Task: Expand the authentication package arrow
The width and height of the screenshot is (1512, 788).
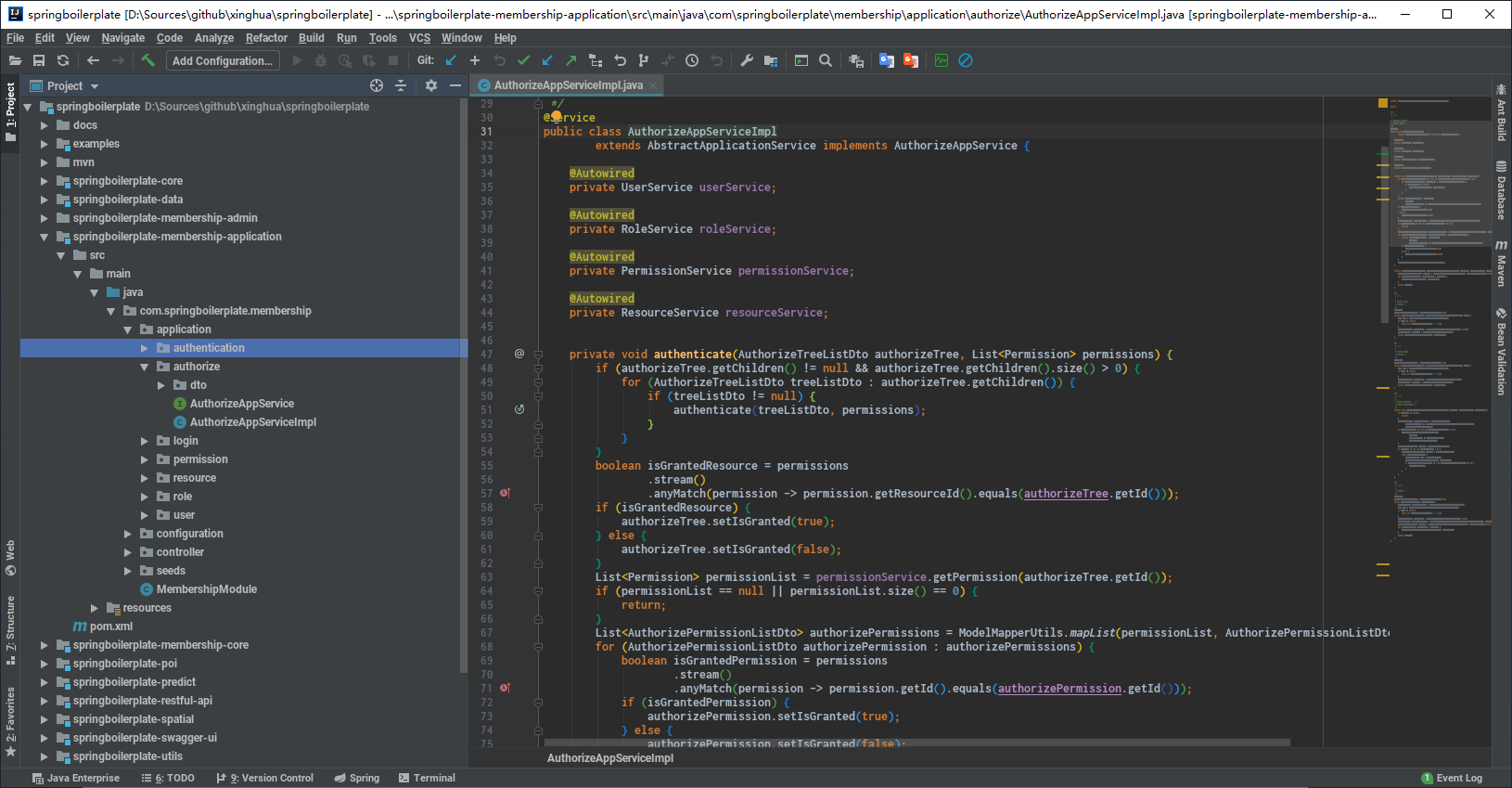Action: click(144, 348)
